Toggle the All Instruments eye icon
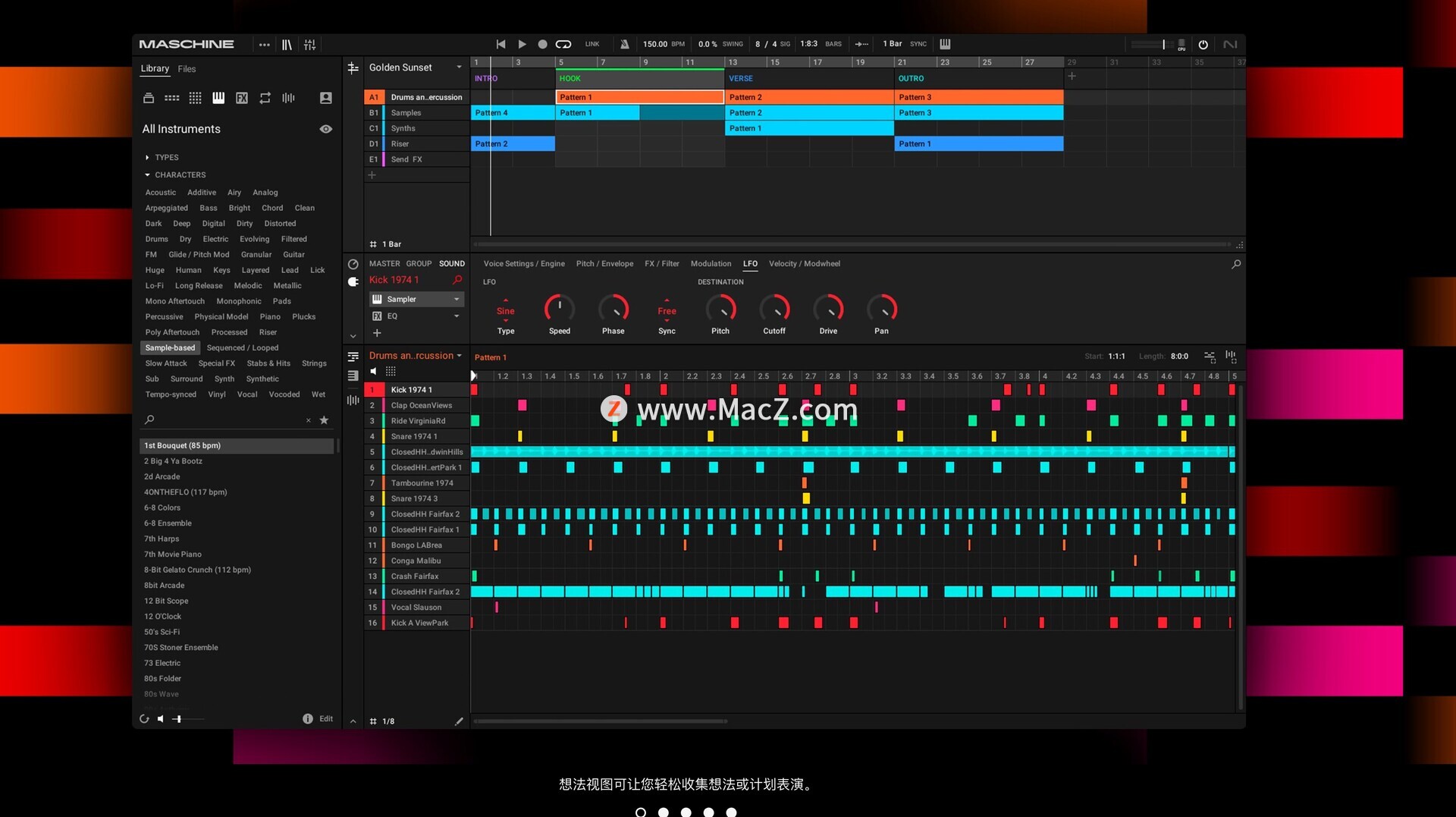The image size is (1456, 817). pyautogui.click(x=326, y=129)
